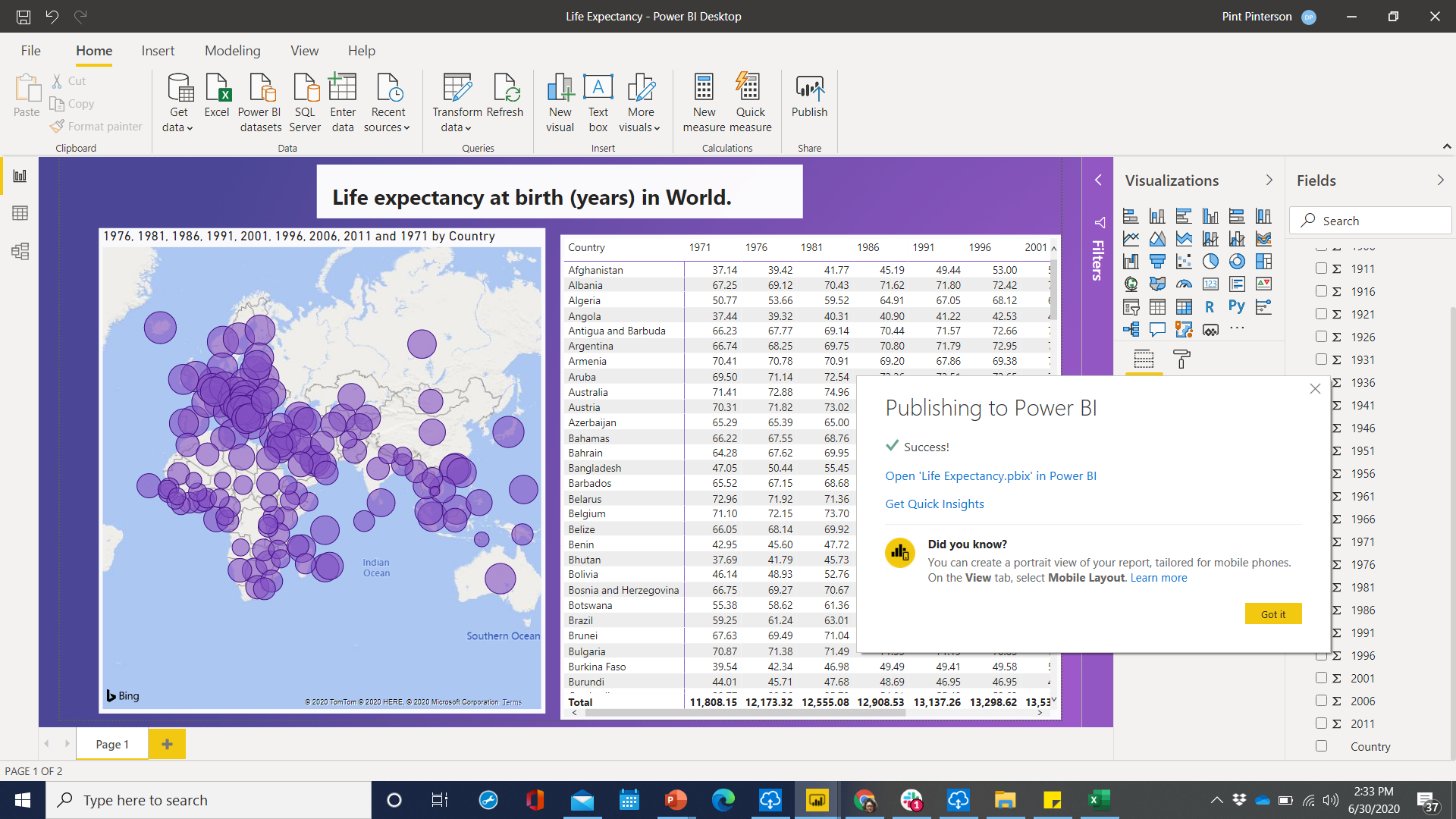Check the 1911 field checkbox
The height and width of the screenshot is (819, 1456).
(1321, 268)
